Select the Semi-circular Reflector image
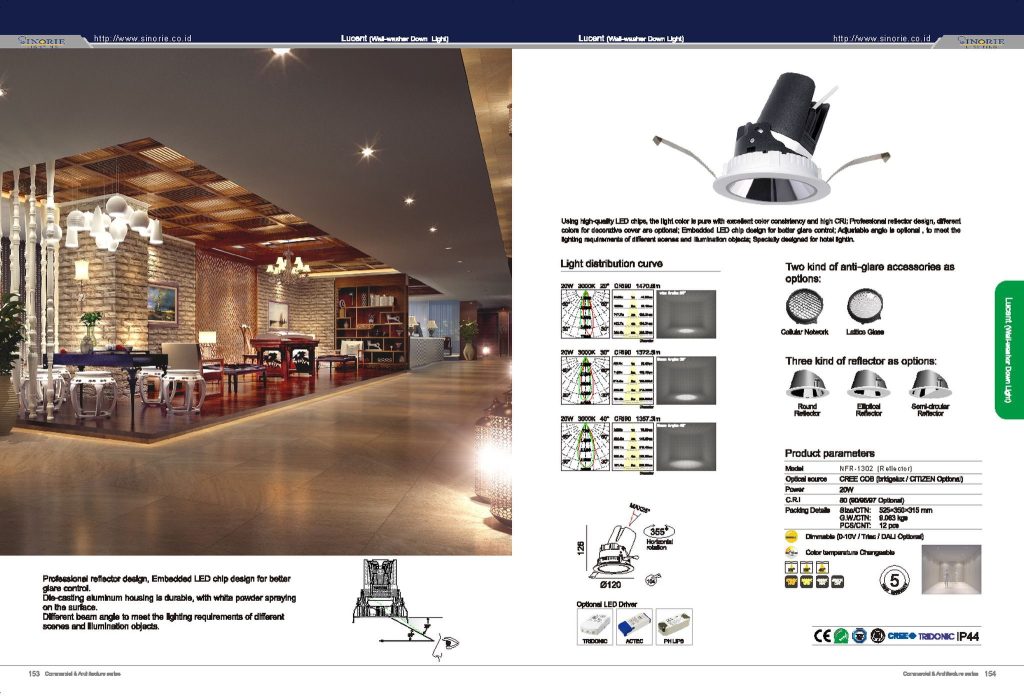The width and height of the screenshot is (1024, 700). click(x=930, y=384)
